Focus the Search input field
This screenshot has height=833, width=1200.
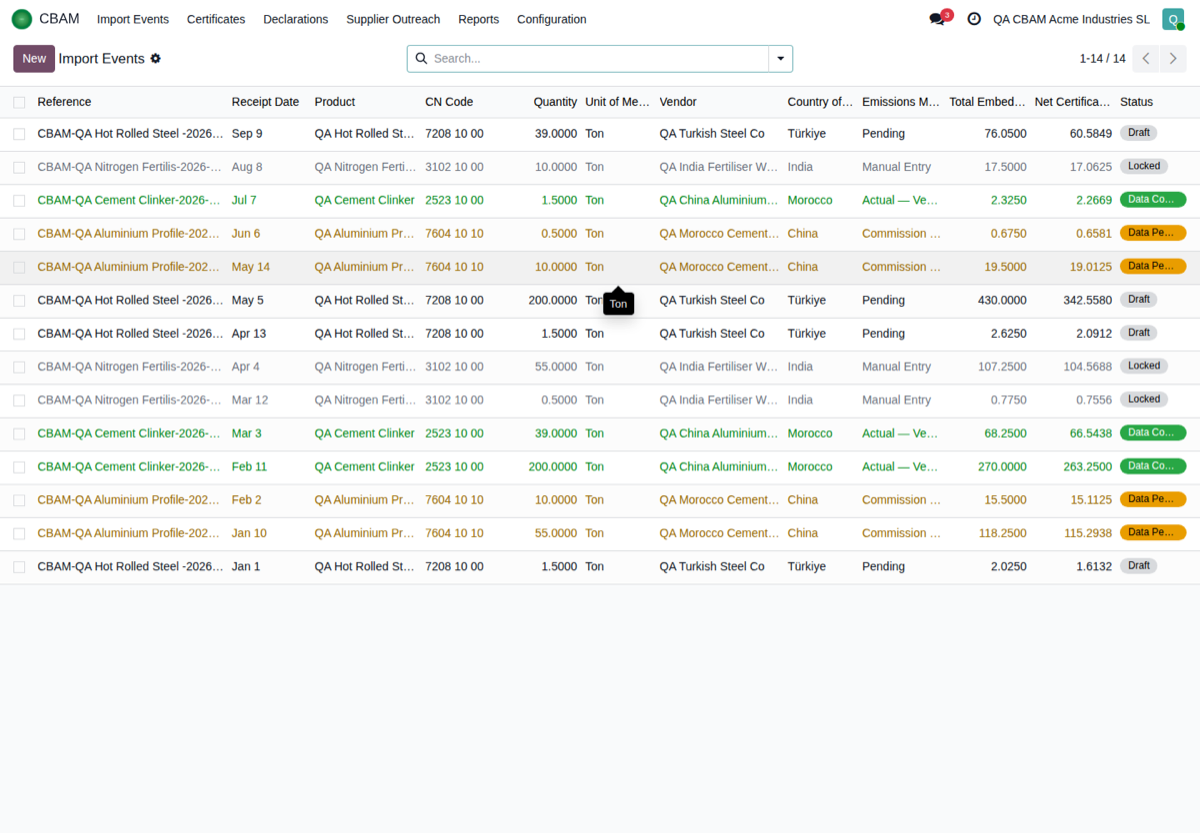tap(598, 59)
